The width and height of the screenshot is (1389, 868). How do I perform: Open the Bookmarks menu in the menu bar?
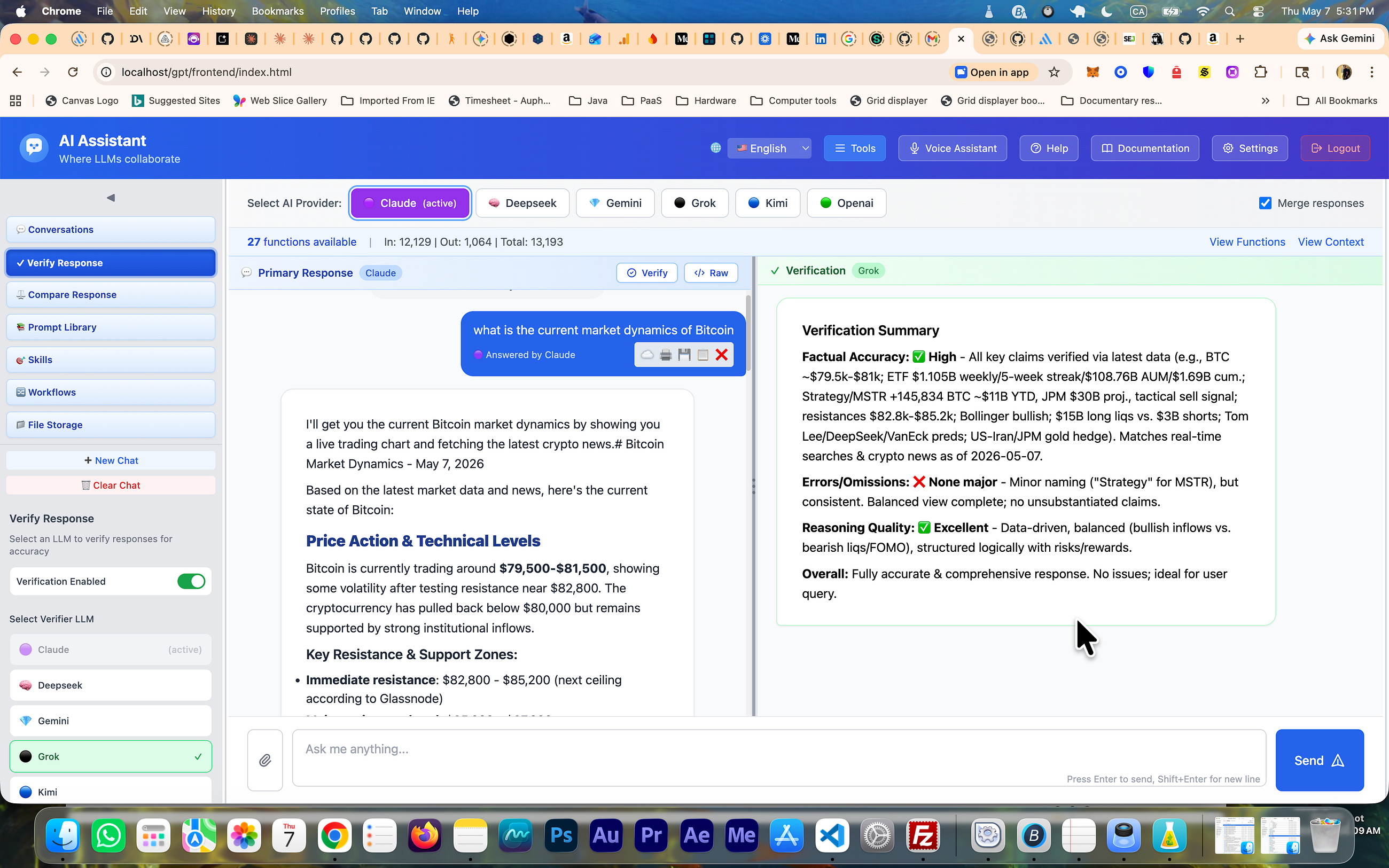point(278,11)
